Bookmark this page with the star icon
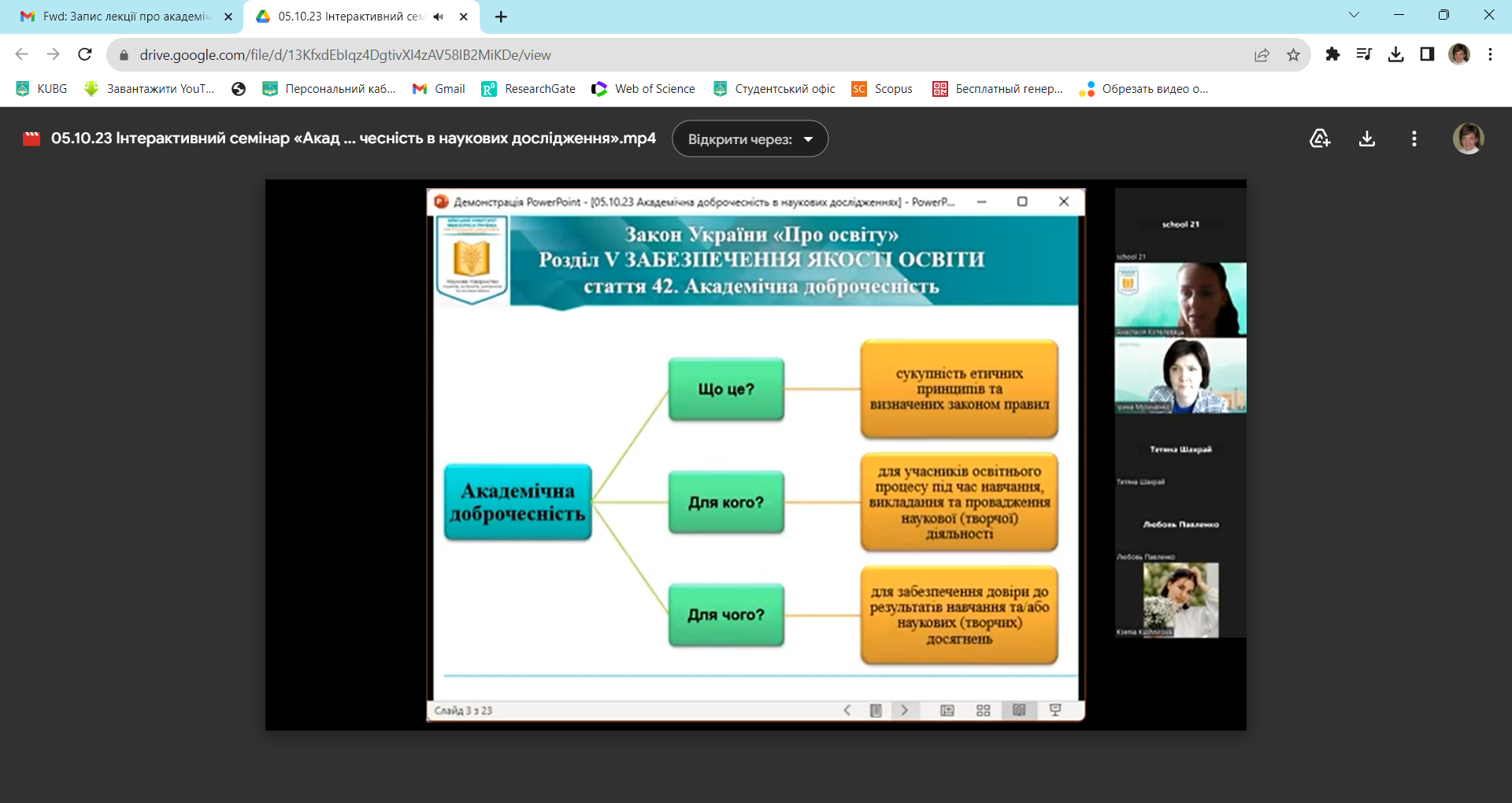Viewport: 1512px width, 803px height. pos(1293,54)
